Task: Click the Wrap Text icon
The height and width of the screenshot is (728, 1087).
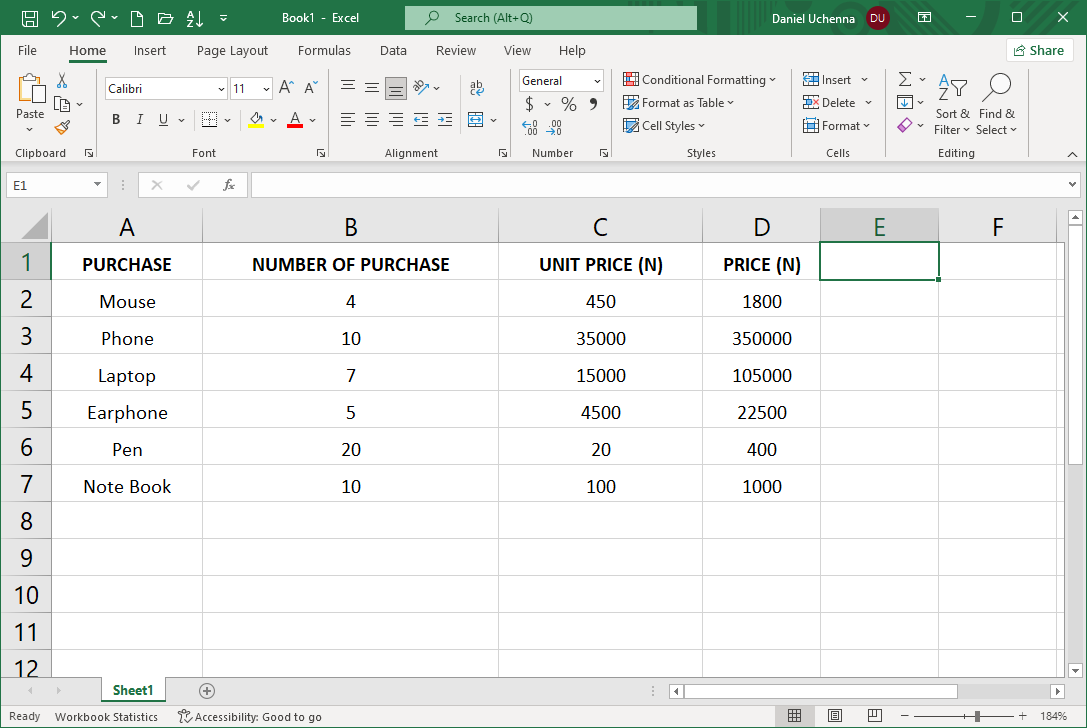Action: click(476, 88)
